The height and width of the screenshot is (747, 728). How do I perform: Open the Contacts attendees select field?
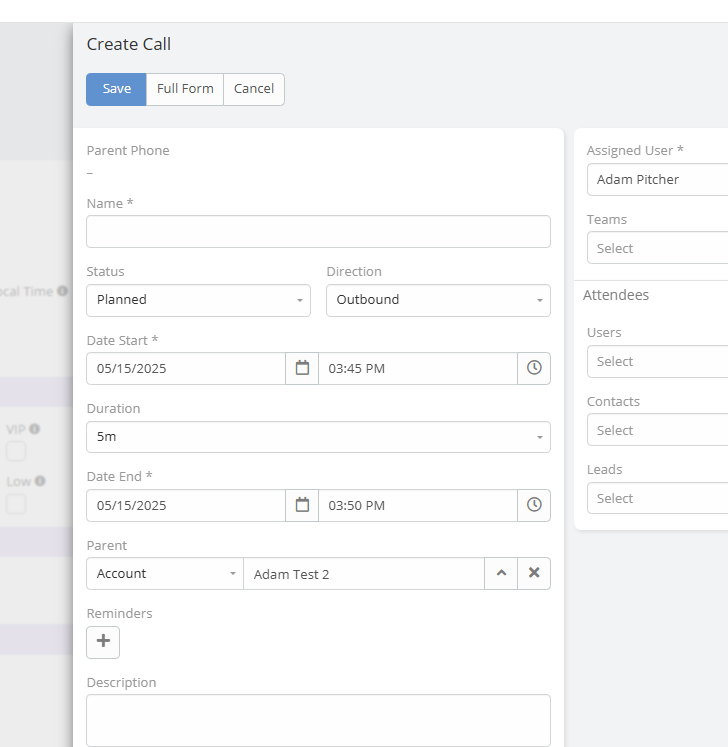click(x=657, y=430)
